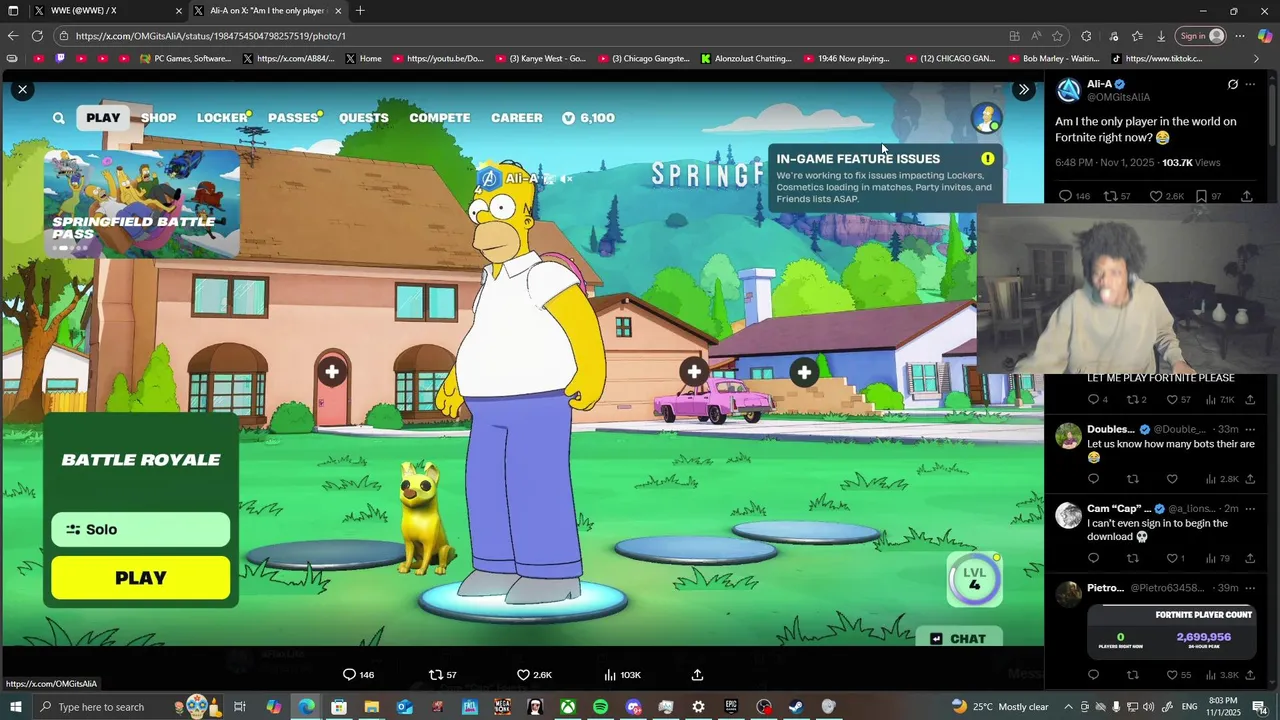
Task: Open 'Bob Marley - Waitin...' bookmark
Action: [1053, 59]
